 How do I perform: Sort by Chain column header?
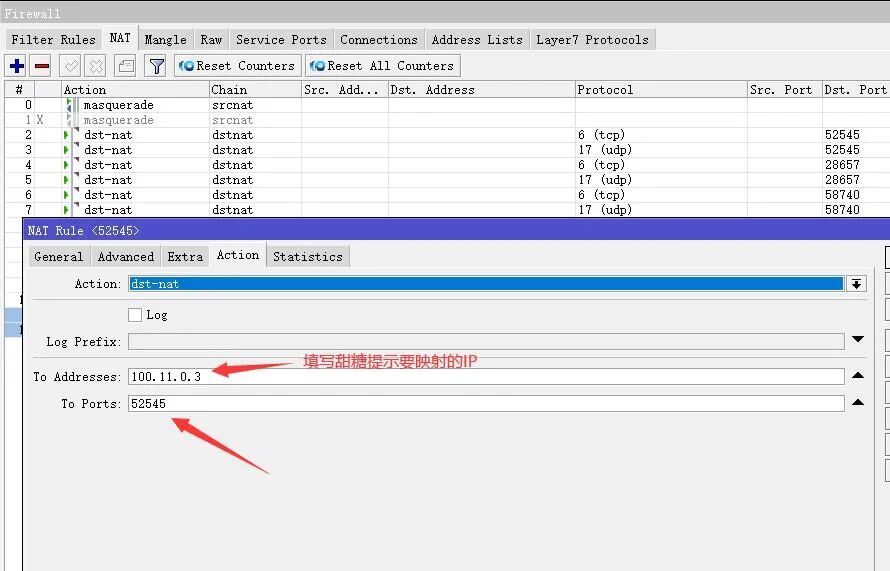[x=255, y=90]
